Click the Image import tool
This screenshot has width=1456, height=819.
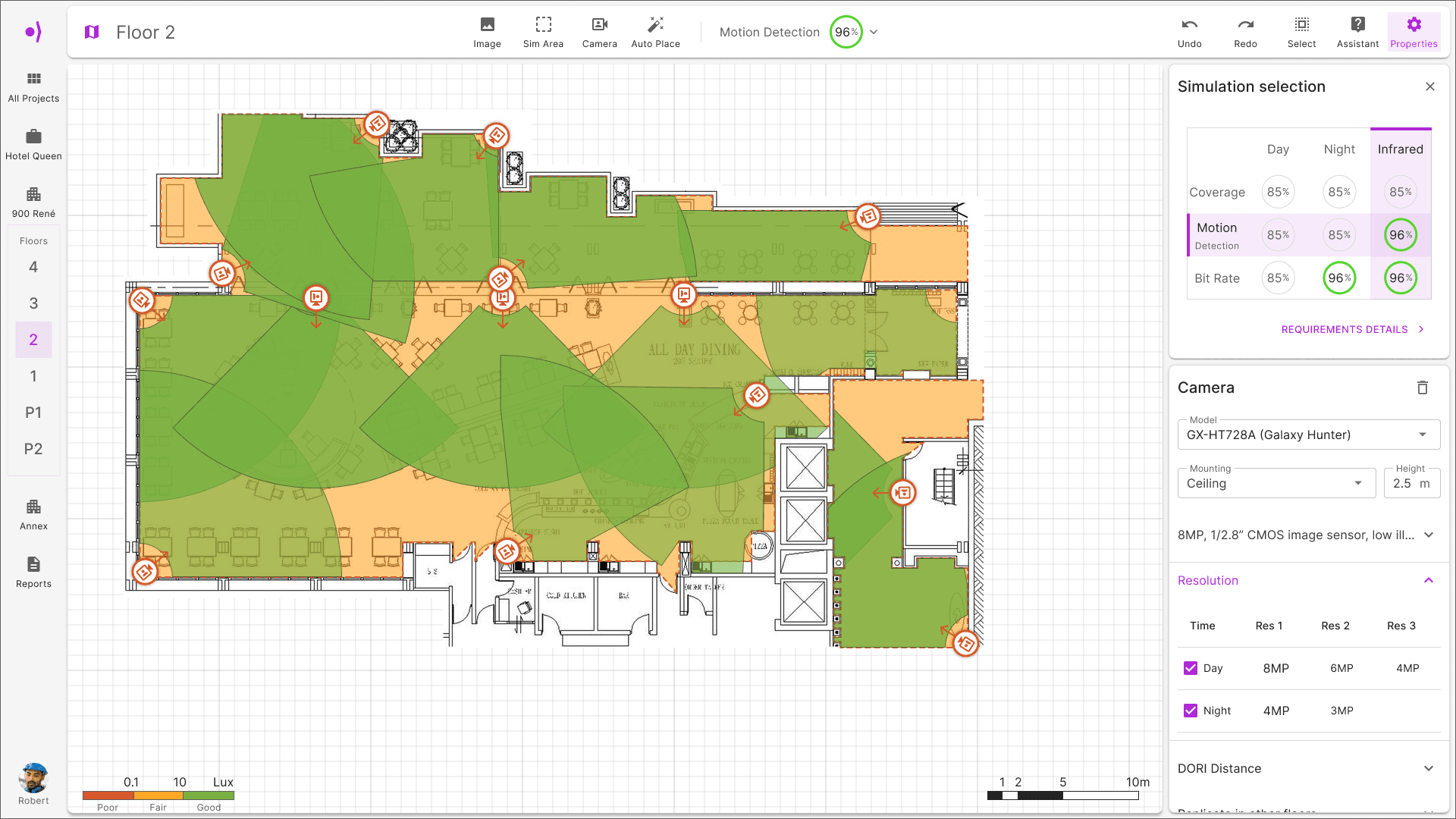tap(487, 32)
